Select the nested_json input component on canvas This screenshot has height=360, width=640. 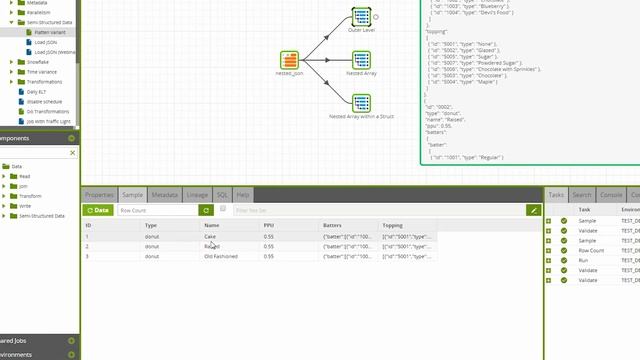coord(289,60)
